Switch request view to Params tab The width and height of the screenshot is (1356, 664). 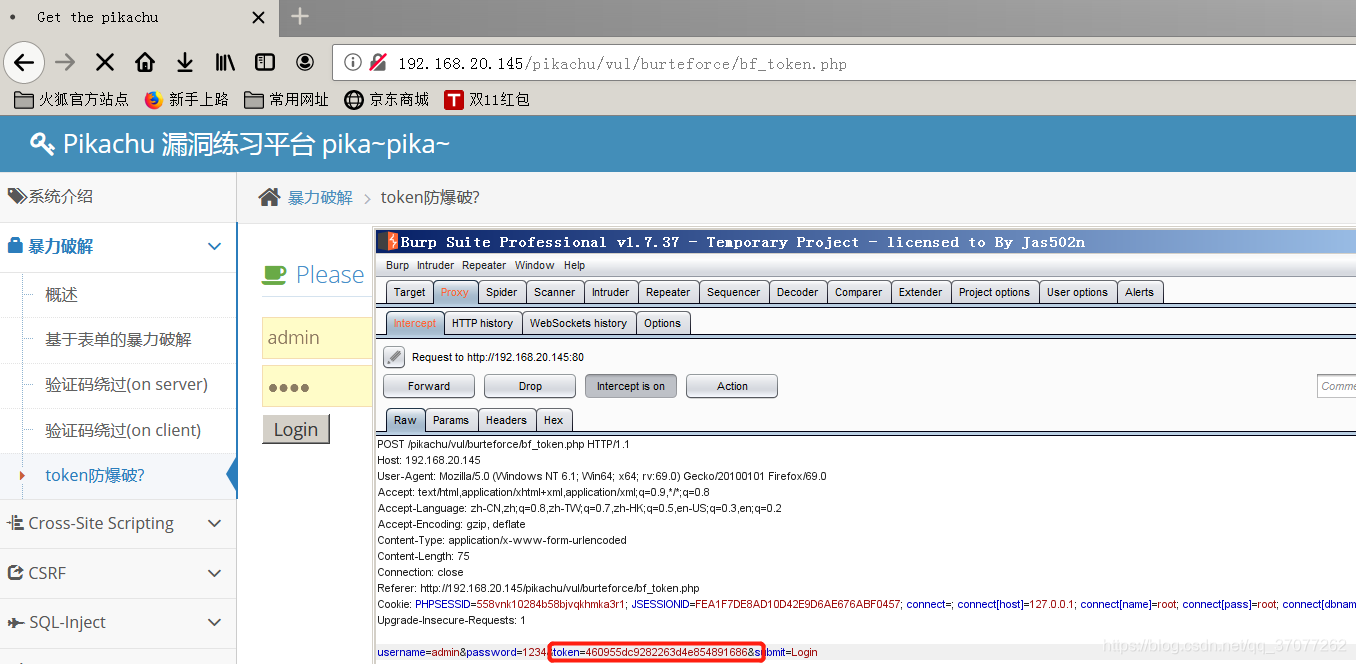451,420
